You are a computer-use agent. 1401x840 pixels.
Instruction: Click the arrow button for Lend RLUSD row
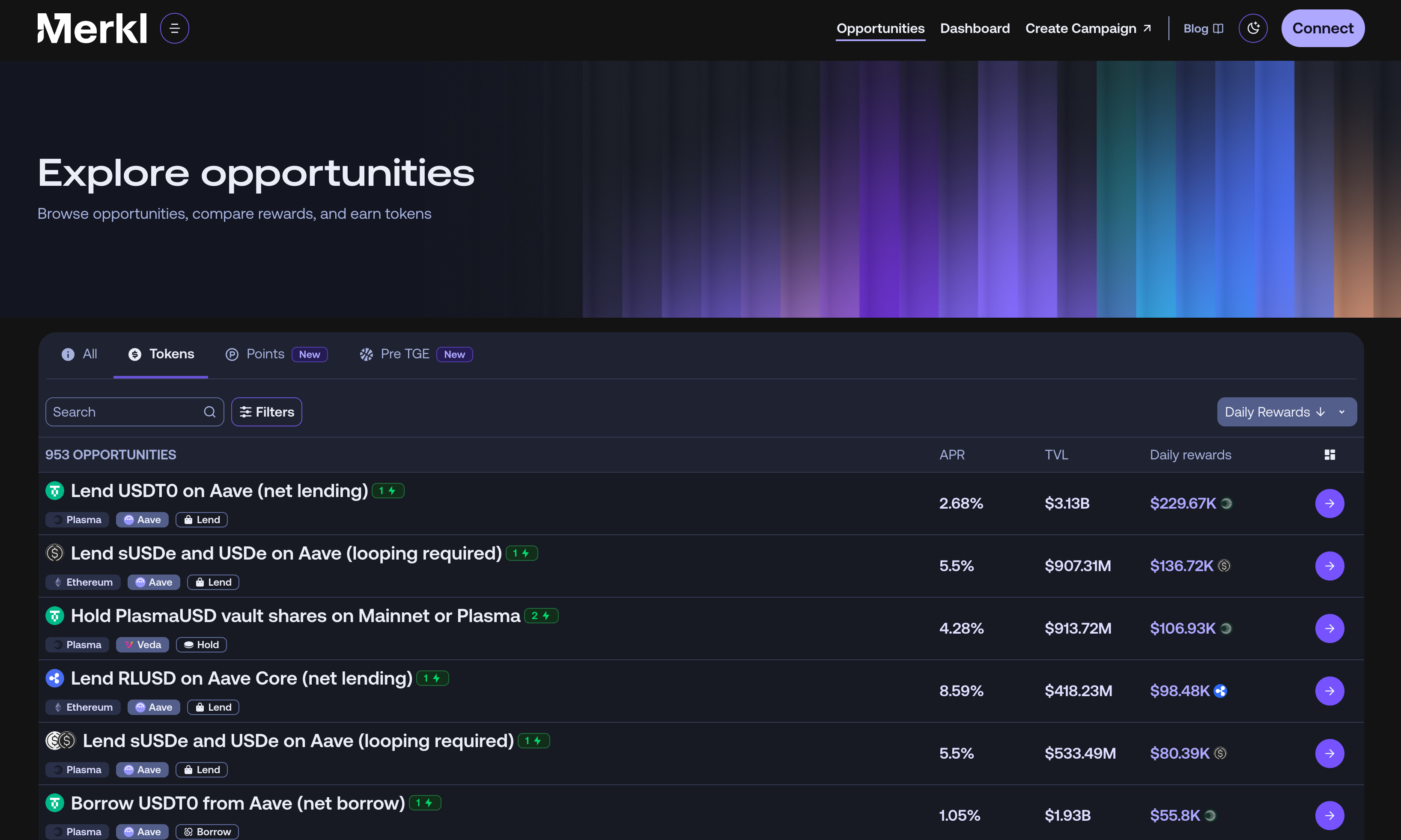[1329, 691]
